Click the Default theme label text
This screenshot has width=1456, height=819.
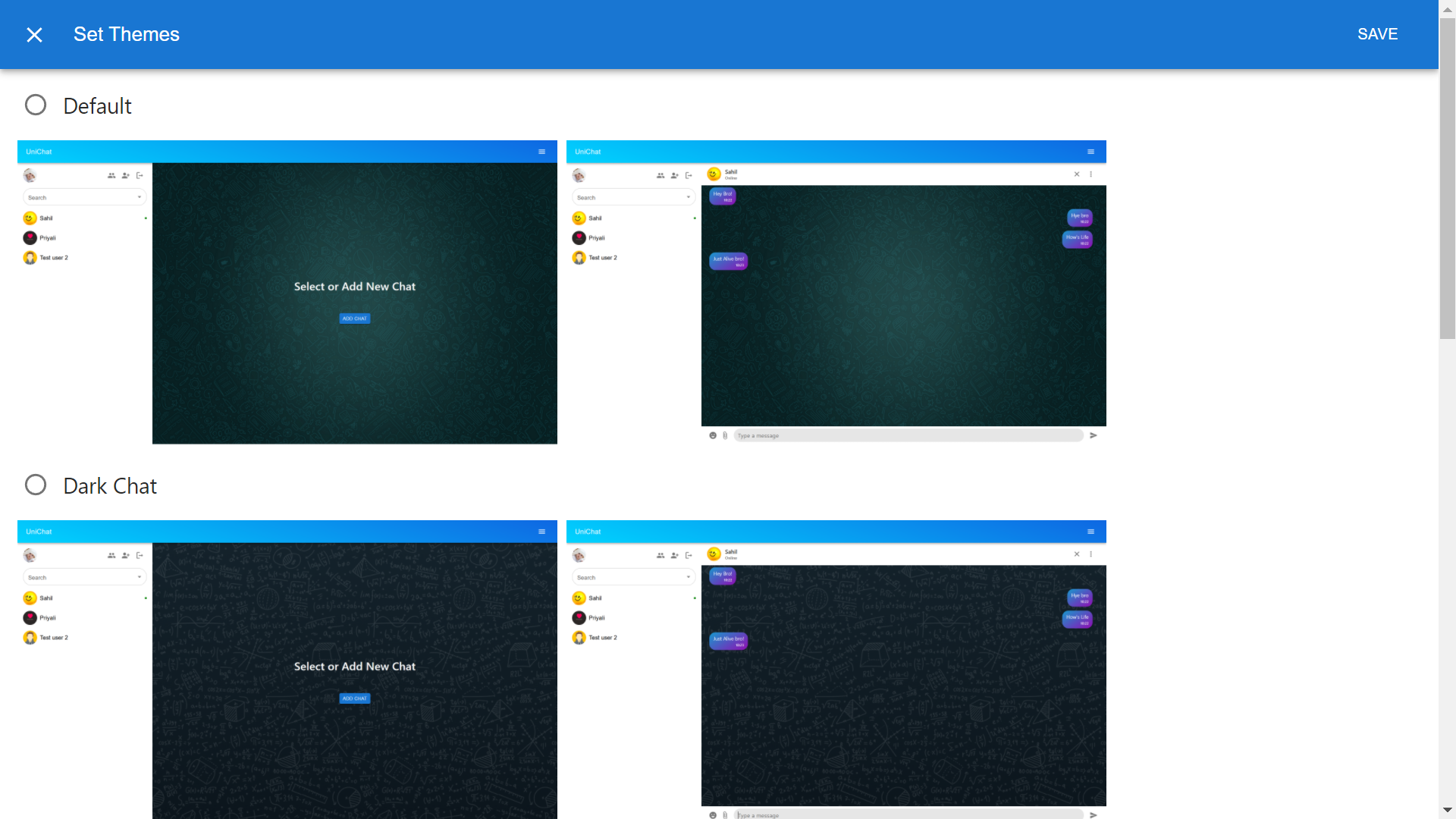pos(97,106)
